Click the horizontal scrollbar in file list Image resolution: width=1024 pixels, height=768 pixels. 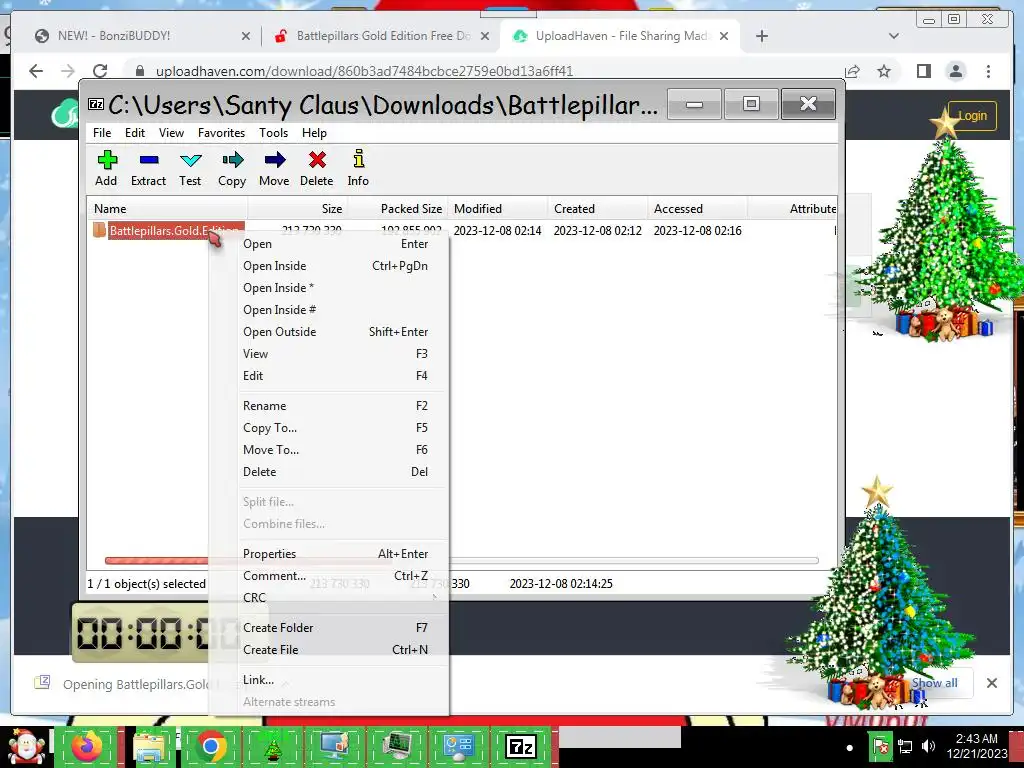tap(461, 560)
